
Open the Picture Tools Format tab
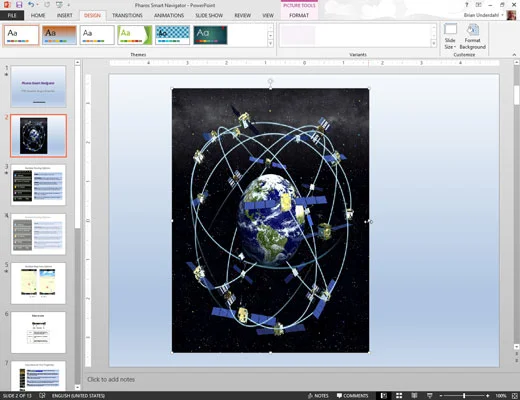point(299,15)
